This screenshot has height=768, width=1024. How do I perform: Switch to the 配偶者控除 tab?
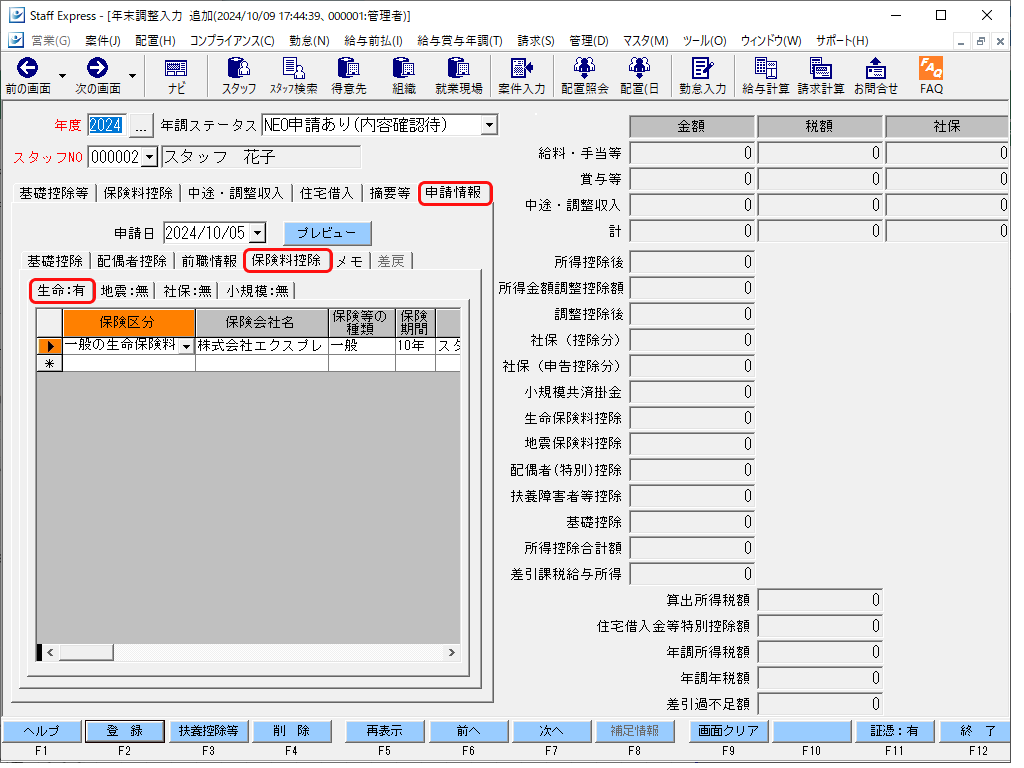tap(132, 261)
